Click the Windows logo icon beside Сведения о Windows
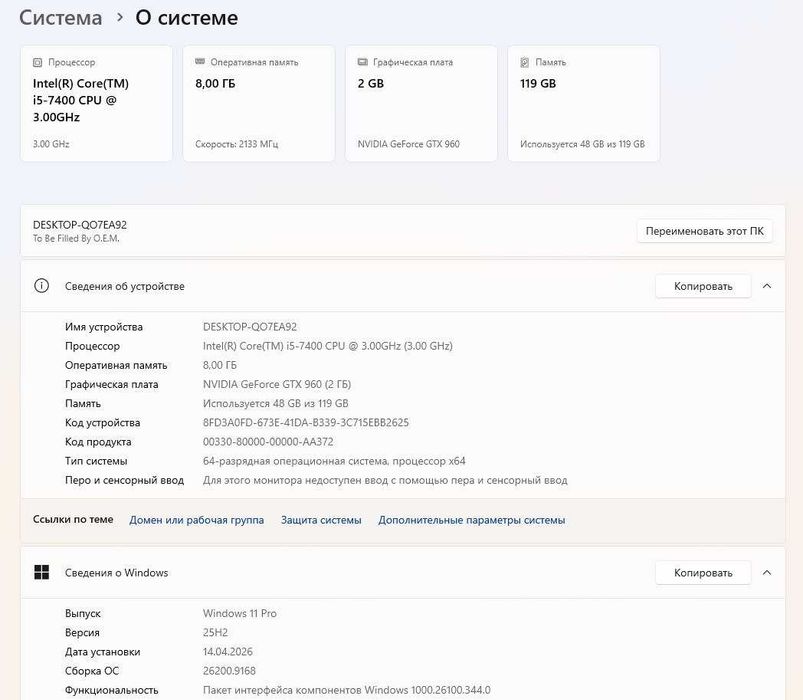The image size is (803, 700). 41,572
